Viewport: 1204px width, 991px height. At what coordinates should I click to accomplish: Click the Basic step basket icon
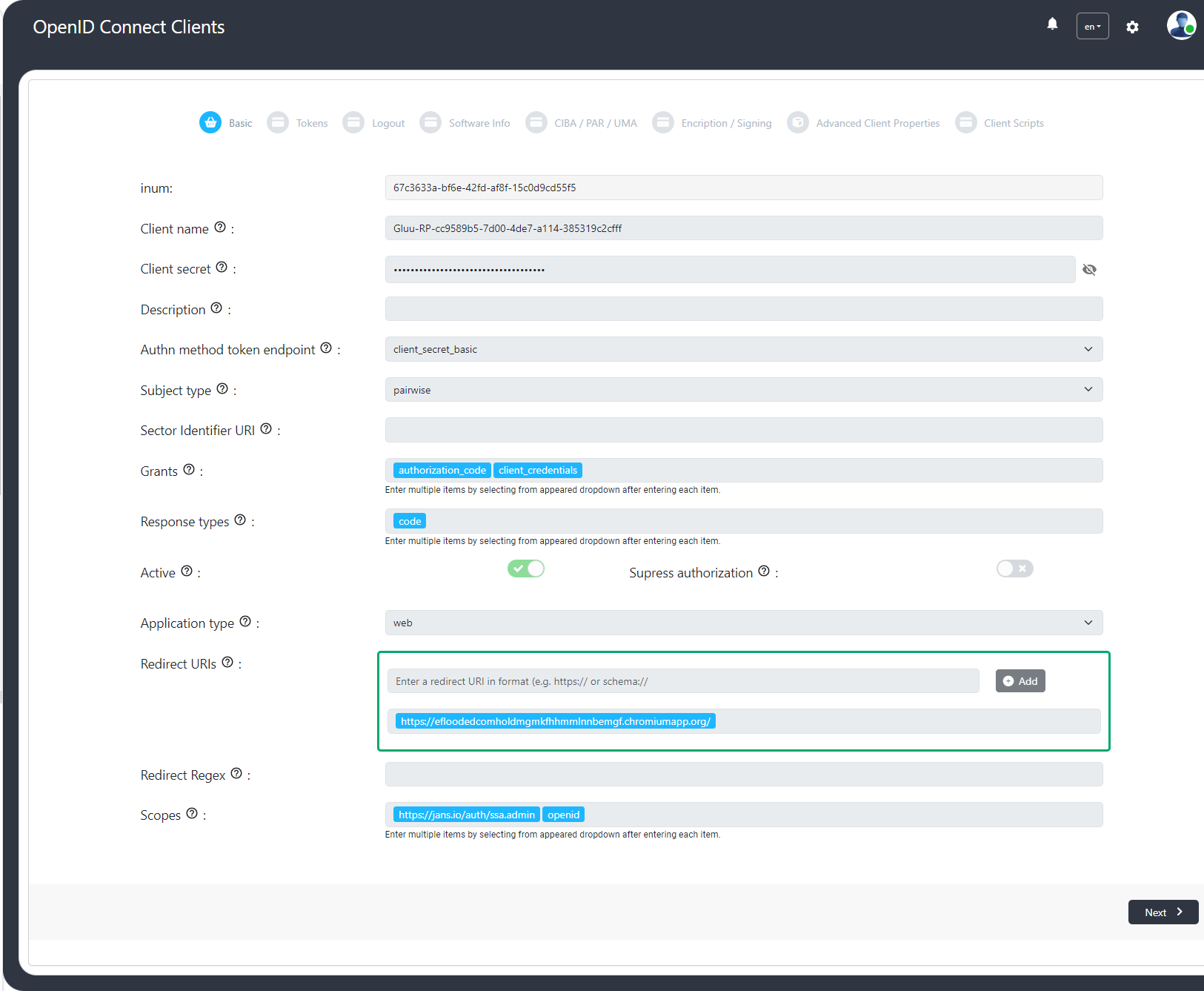coord(210,122)
